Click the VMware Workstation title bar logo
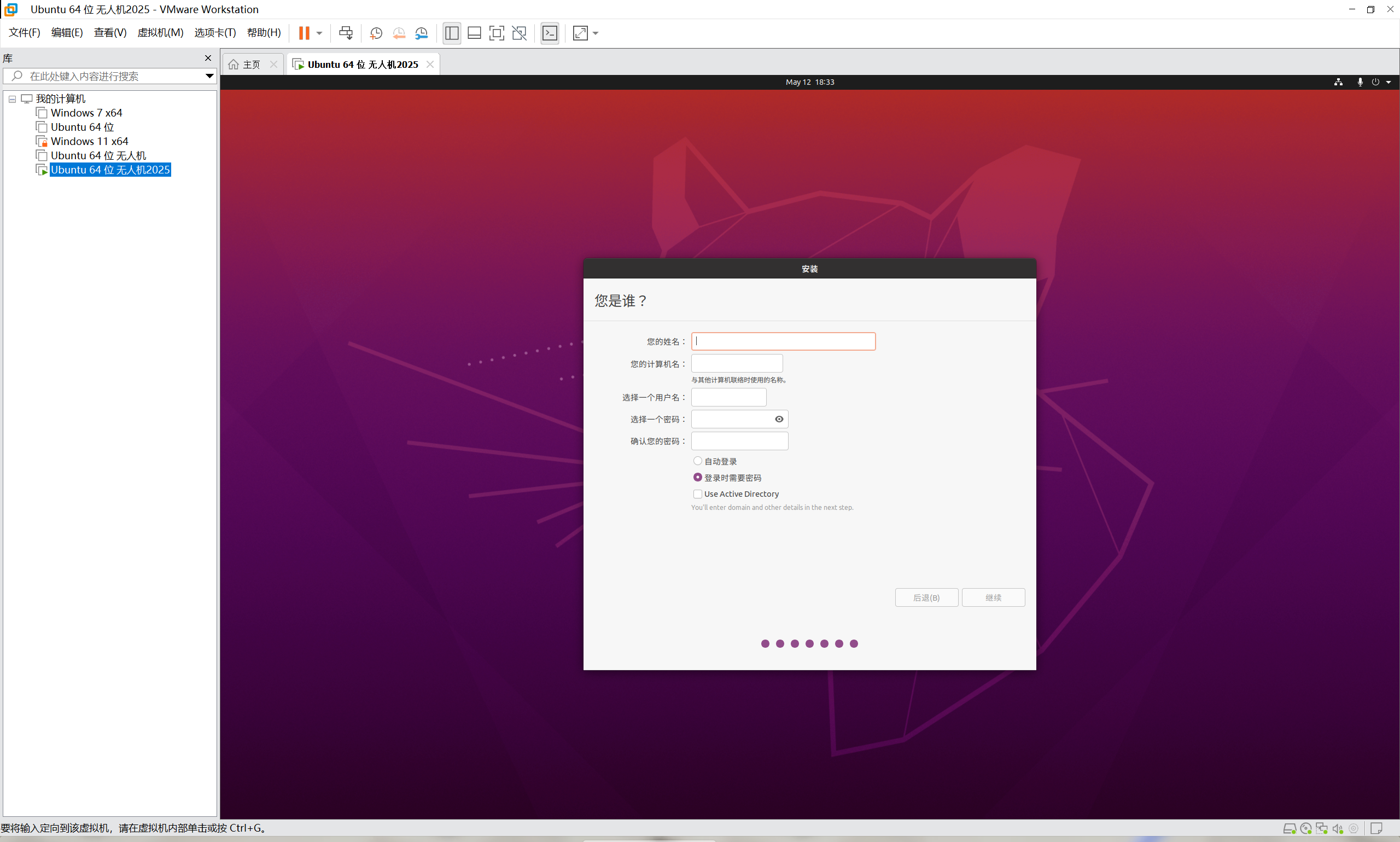This screenshot has width=1400, height=842. click(x=11, y=10)
